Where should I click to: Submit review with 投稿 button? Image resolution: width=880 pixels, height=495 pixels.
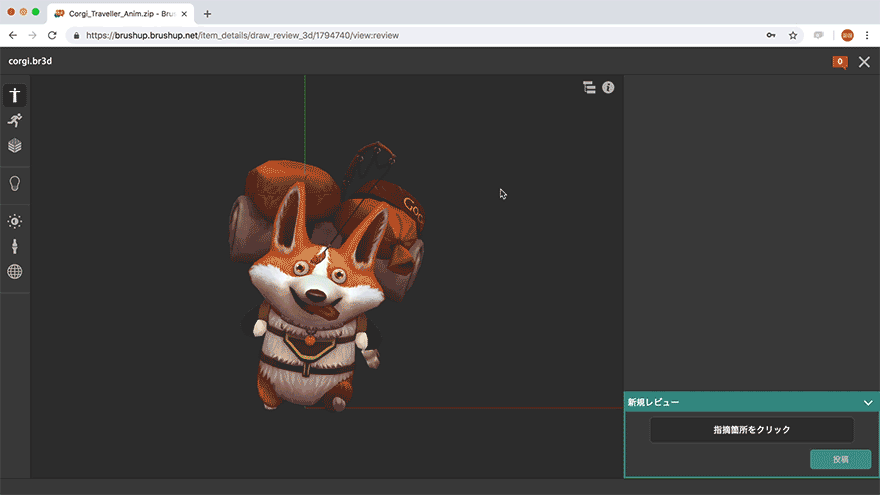coord(840,460)
